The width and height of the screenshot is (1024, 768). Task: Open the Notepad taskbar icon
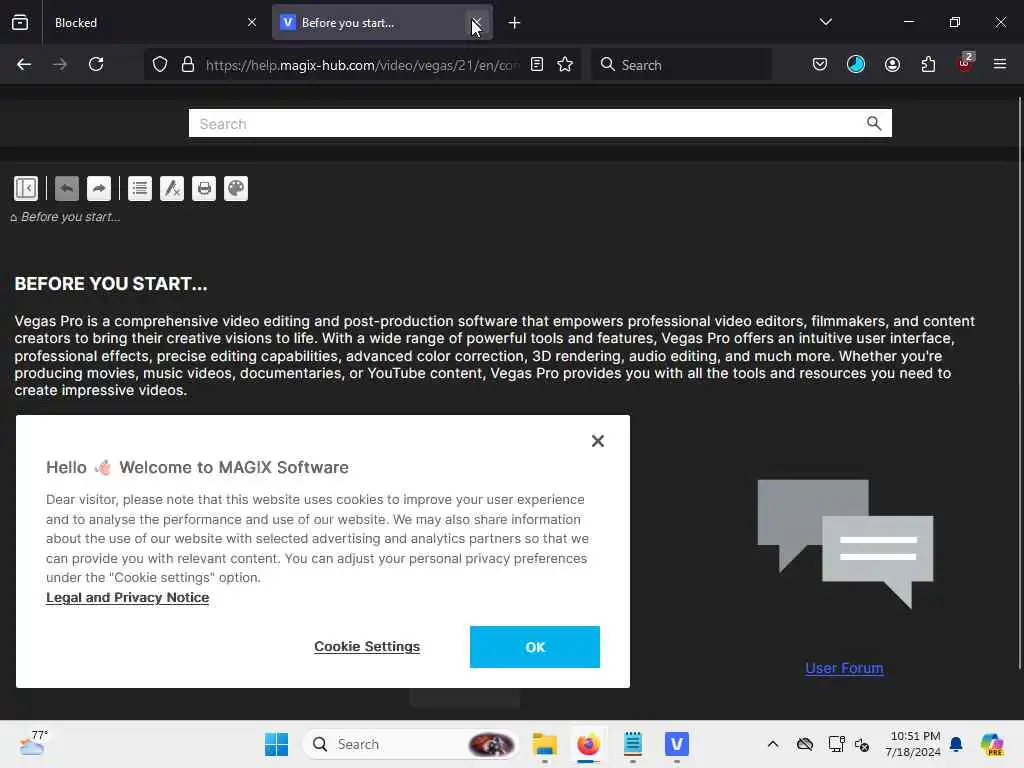click(632, 744)
